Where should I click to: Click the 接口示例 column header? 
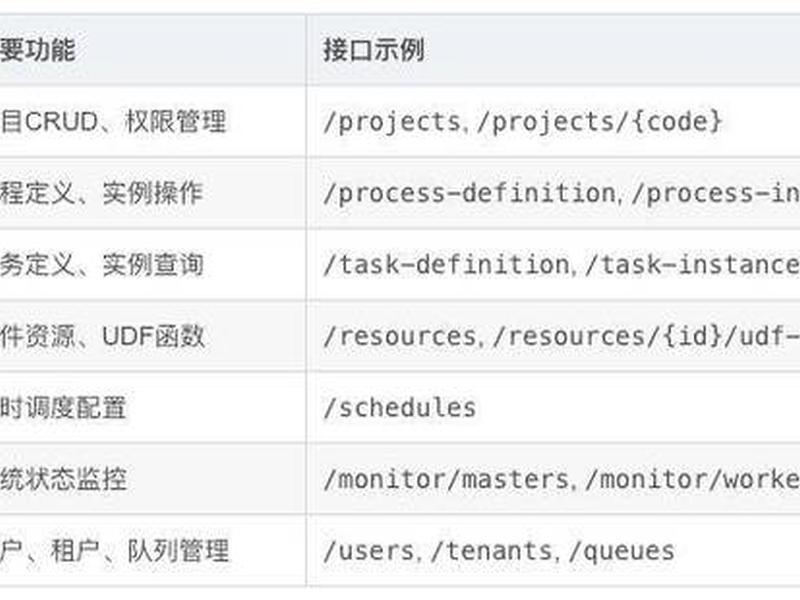pyautogui.click(x=374, y=50)
